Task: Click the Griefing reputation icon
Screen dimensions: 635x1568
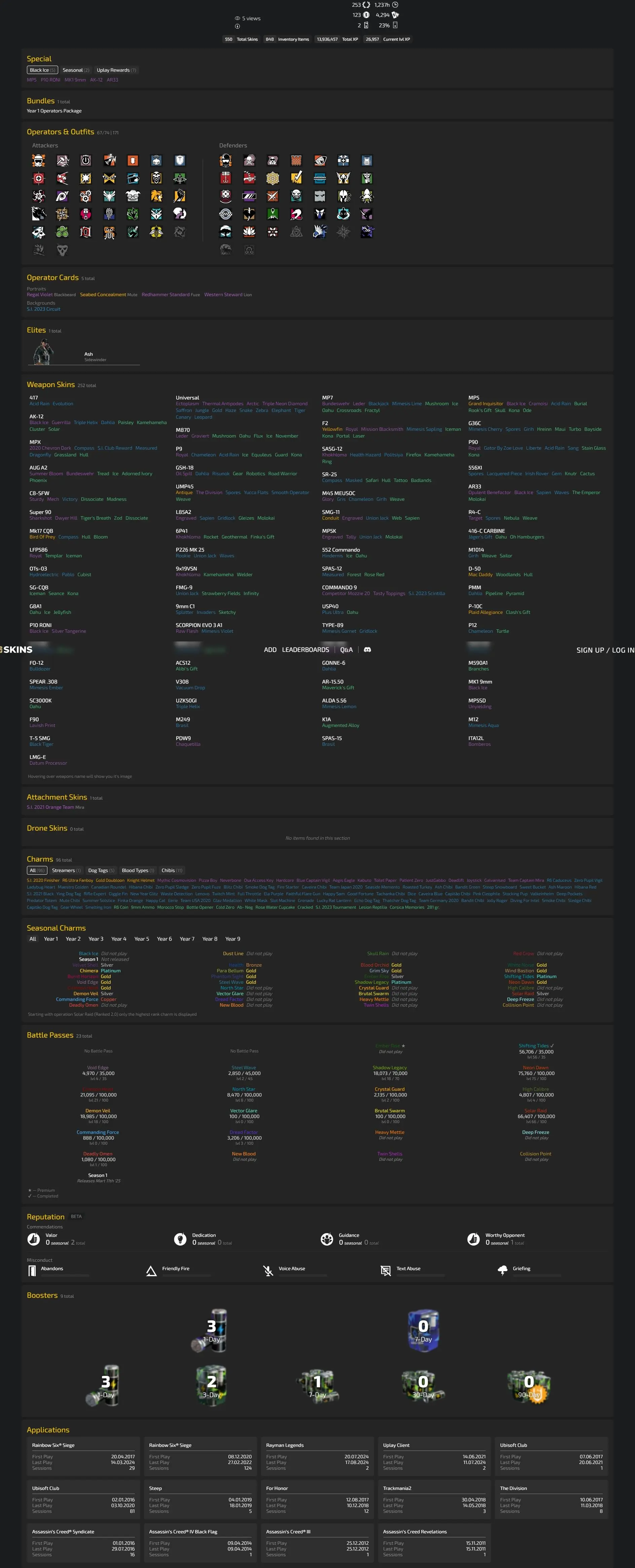Action: (x=502, y=1270)
